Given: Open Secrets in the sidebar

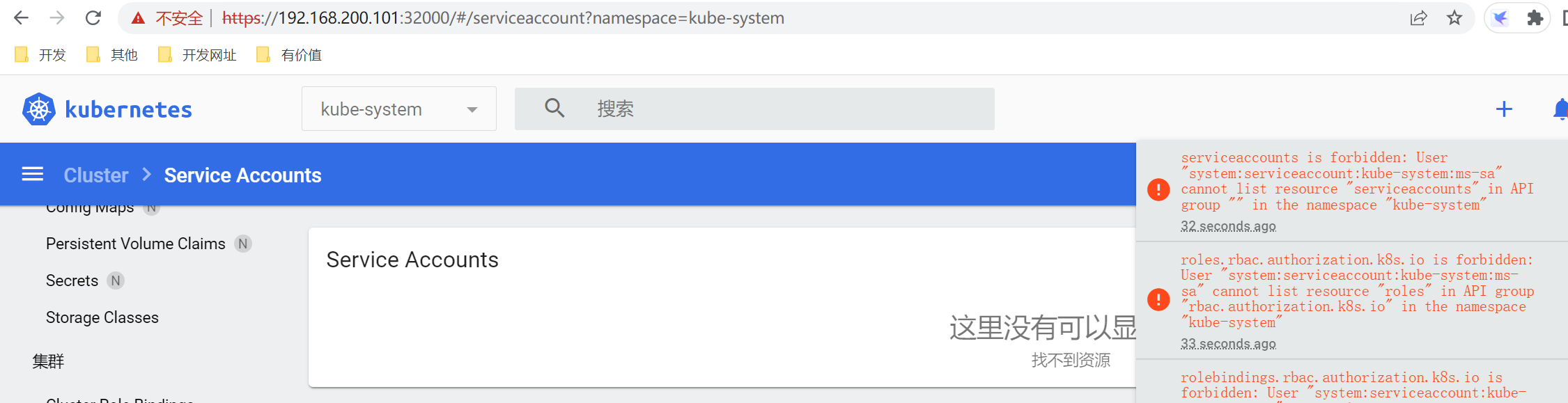Looking at the screenshot, I should tap(72, 280).
